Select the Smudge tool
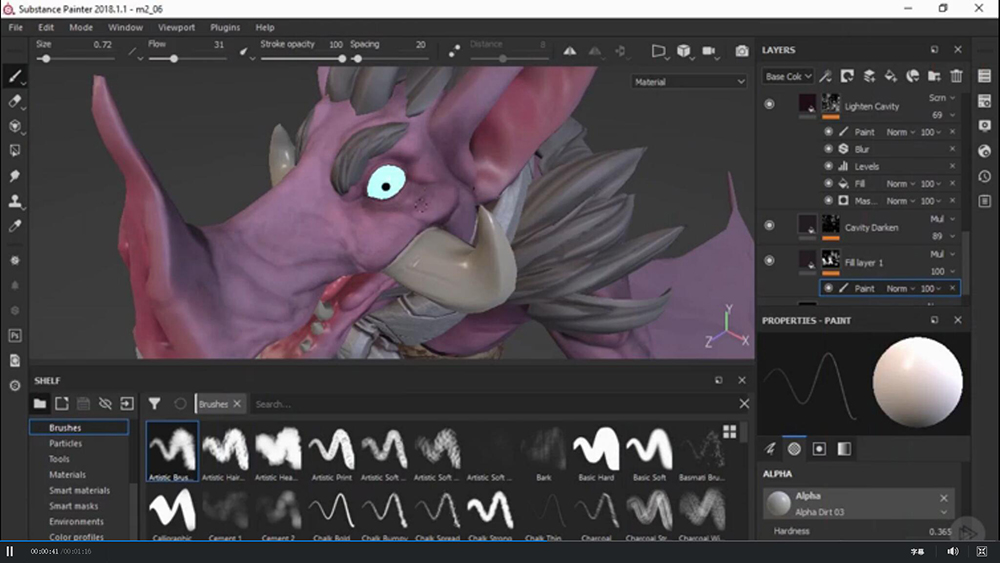 (x=15, y=176)
